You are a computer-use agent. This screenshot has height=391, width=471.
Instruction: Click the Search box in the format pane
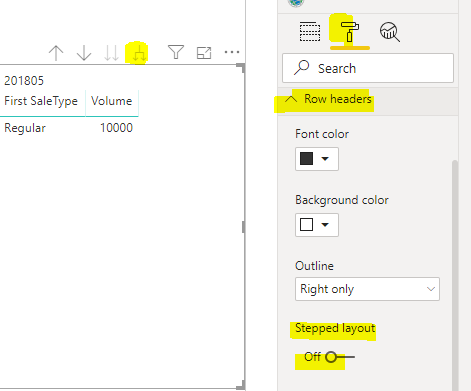click(x=368, y=68)
